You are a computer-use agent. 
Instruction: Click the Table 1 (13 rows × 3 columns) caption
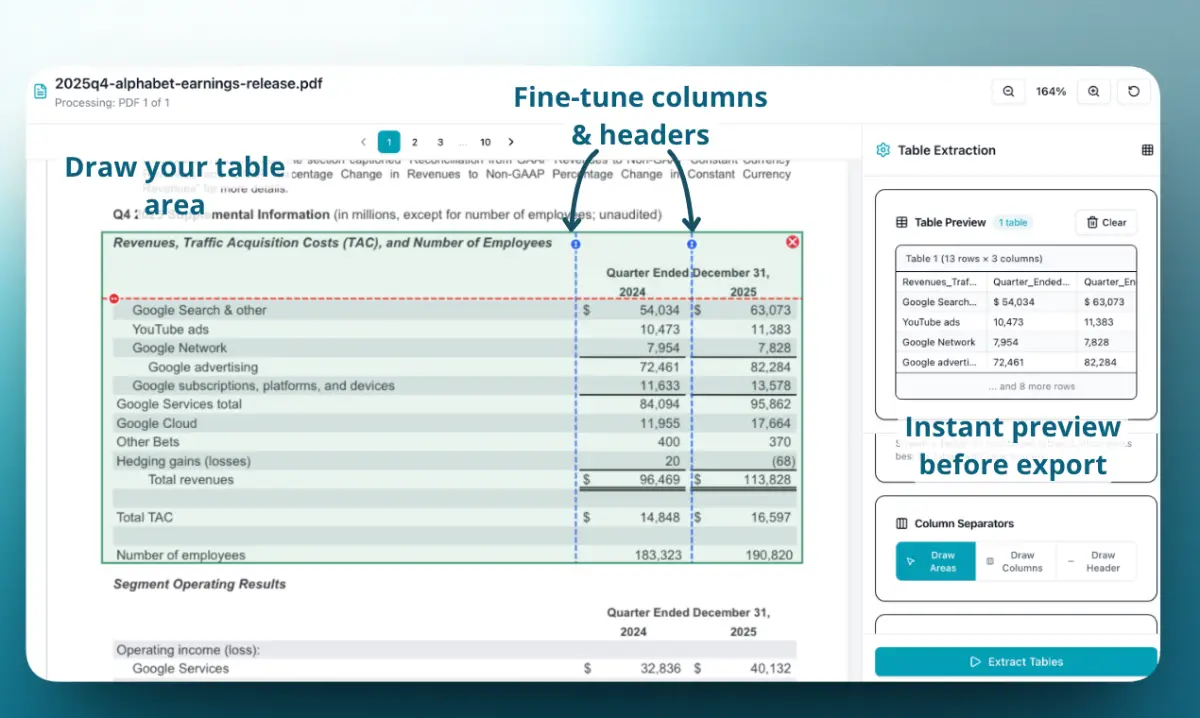(x=974, y=258)
